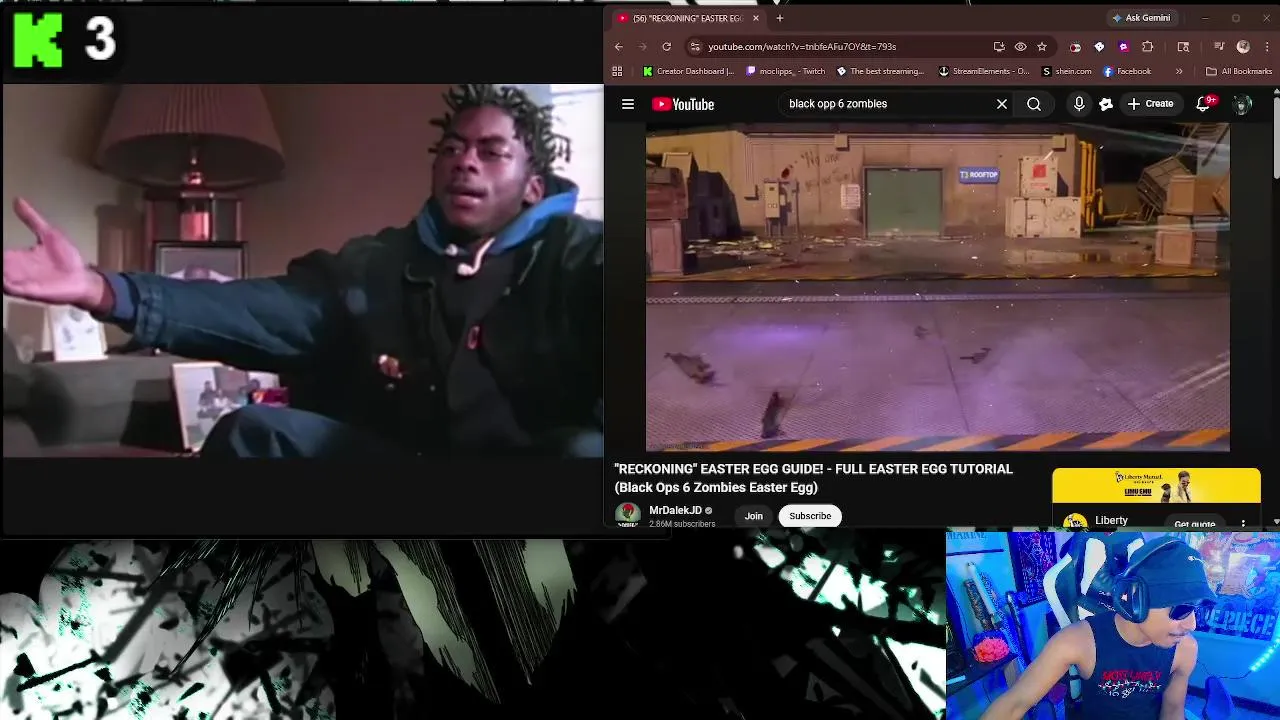Click the green K logo overlay
This screenshot has width=1280, height=720.
click(x=38, y=40)
